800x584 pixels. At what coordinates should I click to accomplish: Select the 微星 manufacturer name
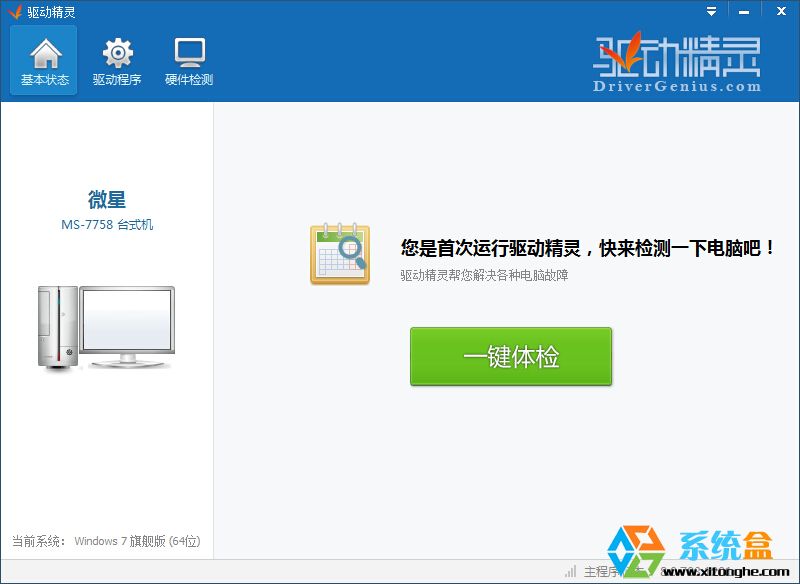click(107, 199)
